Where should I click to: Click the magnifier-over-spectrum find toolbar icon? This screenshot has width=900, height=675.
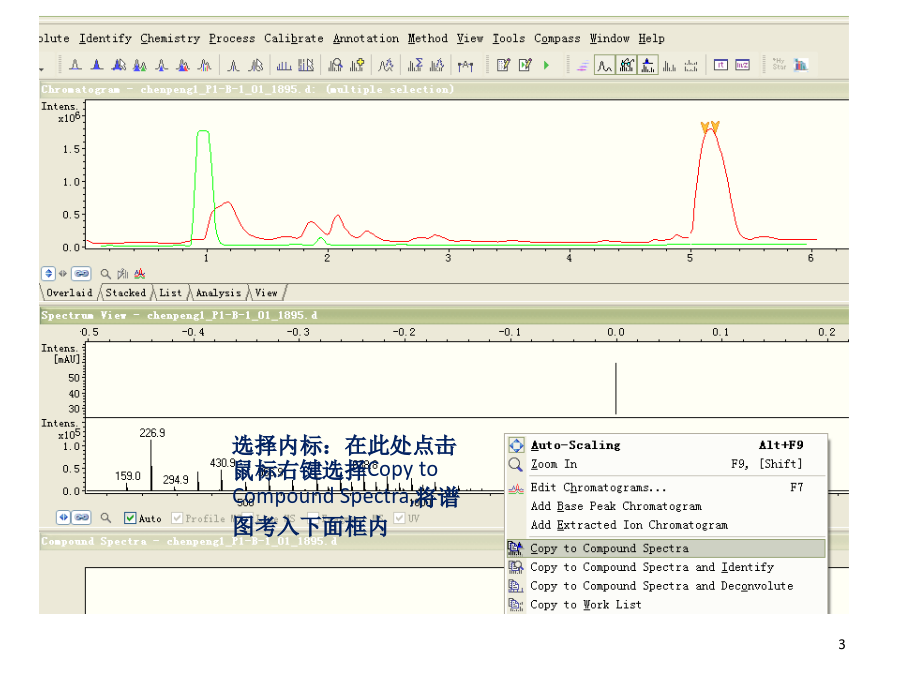tap(335, 65)
